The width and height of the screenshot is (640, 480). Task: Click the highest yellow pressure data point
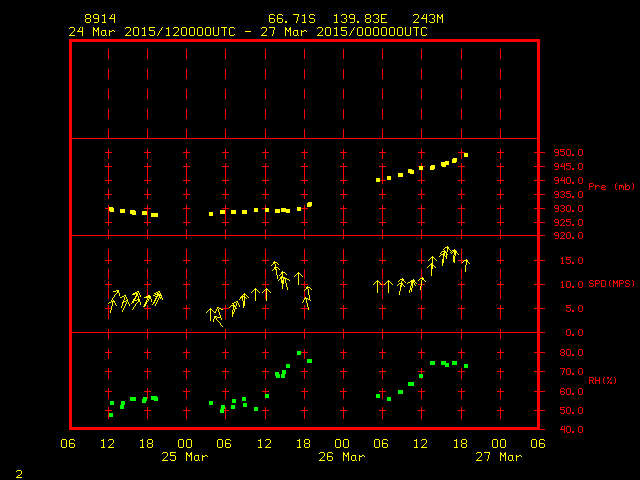[466, 155]
